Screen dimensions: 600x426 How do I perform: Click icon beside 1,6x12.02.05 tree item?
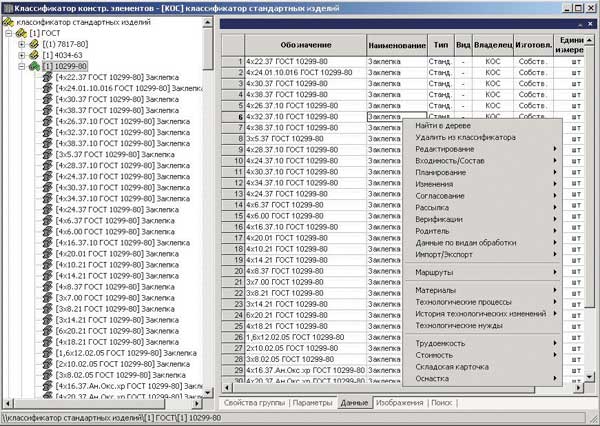coord(47,353)
